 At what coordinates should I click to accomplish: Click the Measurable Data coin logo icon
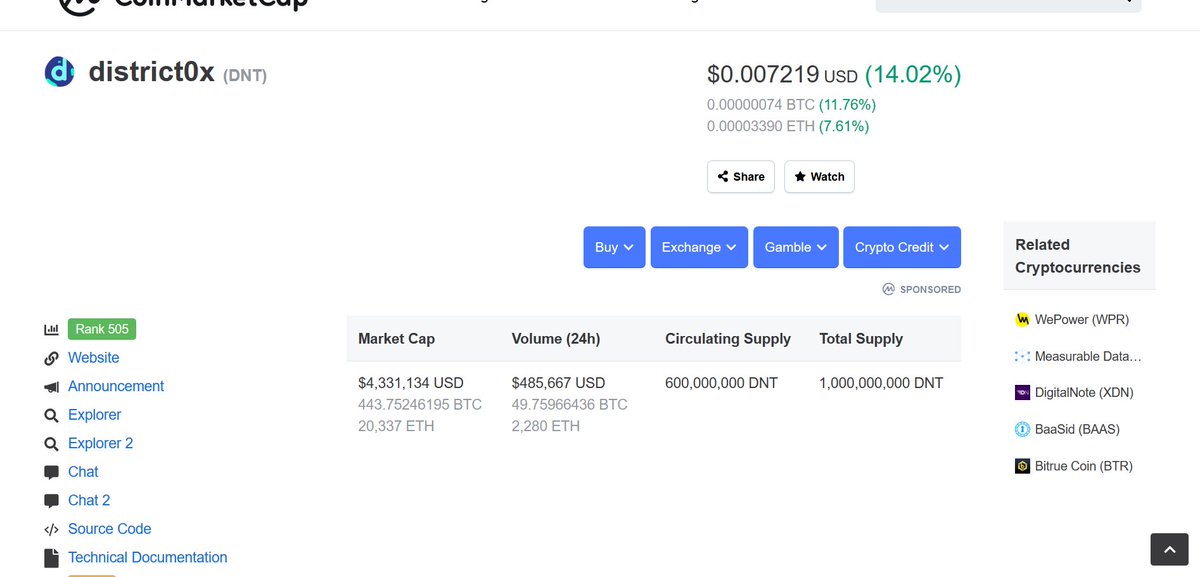pyautogui.click(x=1022, y=356)
